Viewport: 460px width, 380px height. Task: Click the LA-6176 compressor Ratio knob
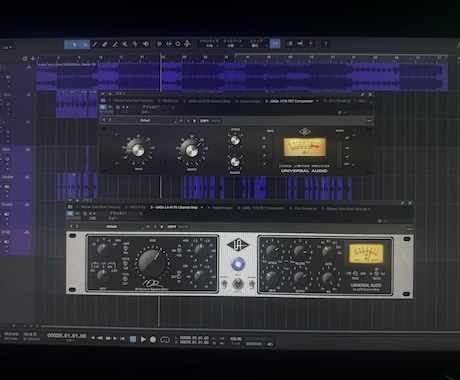coord(328,252)
